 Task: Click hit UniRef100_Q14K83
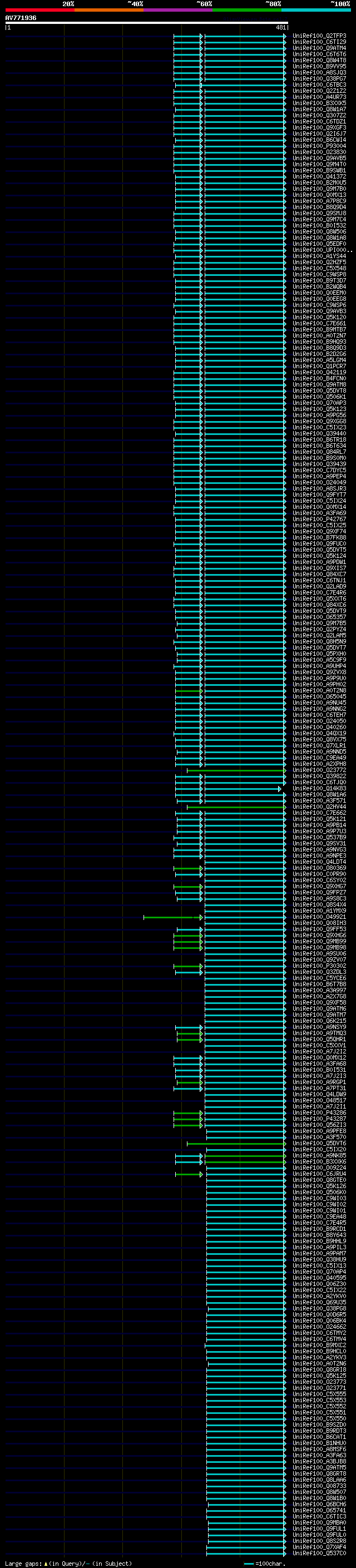tap(319, 788)
